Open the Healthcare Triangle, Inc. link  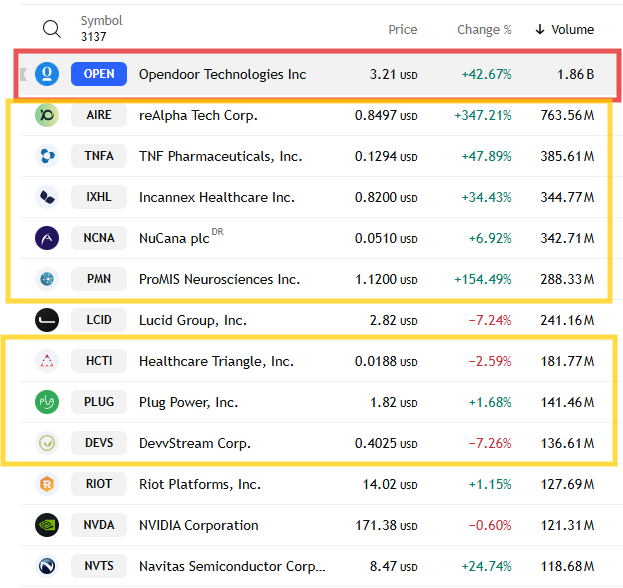(216, 361)
